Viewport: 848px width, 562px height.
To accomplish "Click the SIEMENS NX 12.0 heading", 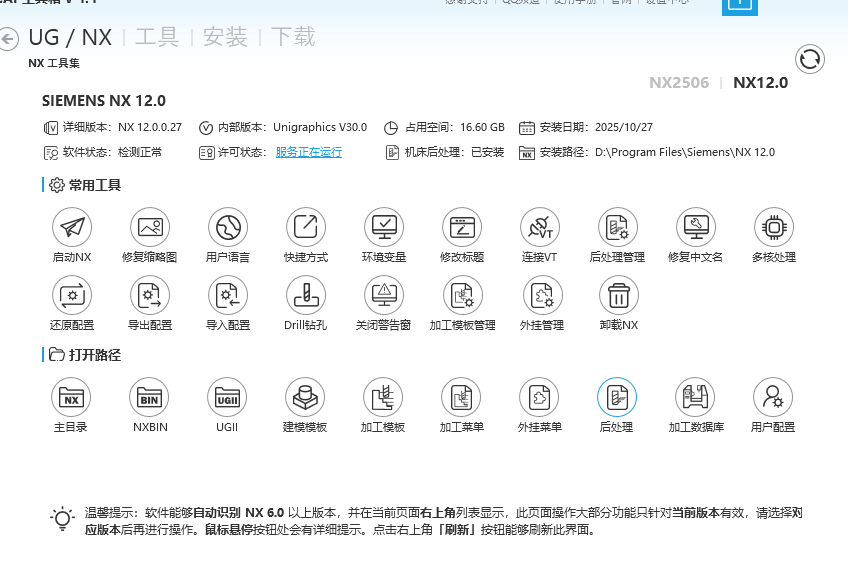I will [104, 101].
